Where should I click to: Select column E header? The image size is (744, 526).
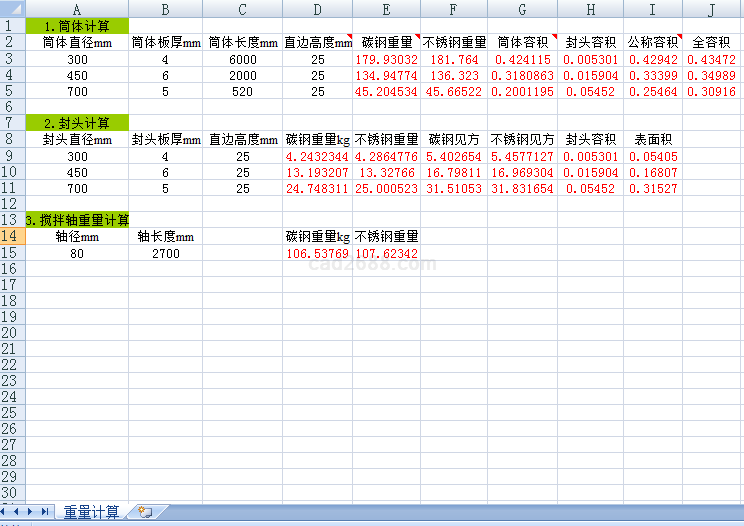386,9
